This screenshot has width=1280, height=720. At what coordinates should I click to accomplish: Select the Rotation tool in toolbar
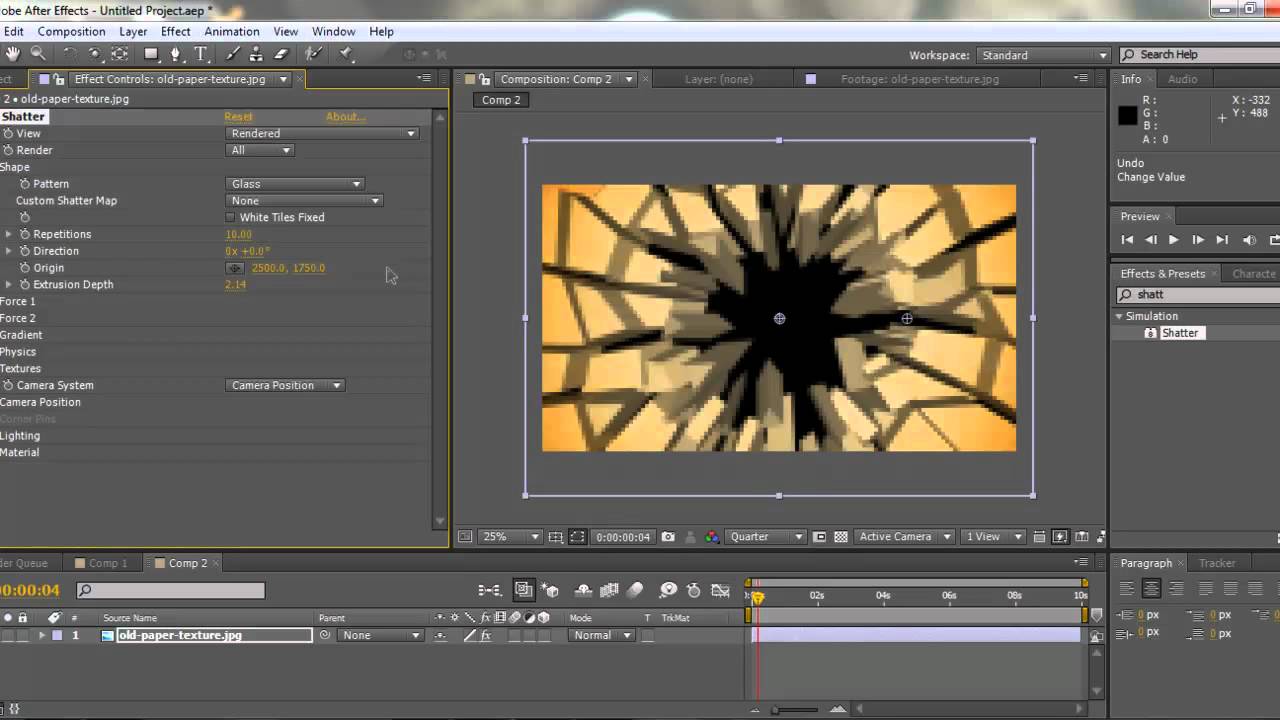69,54
